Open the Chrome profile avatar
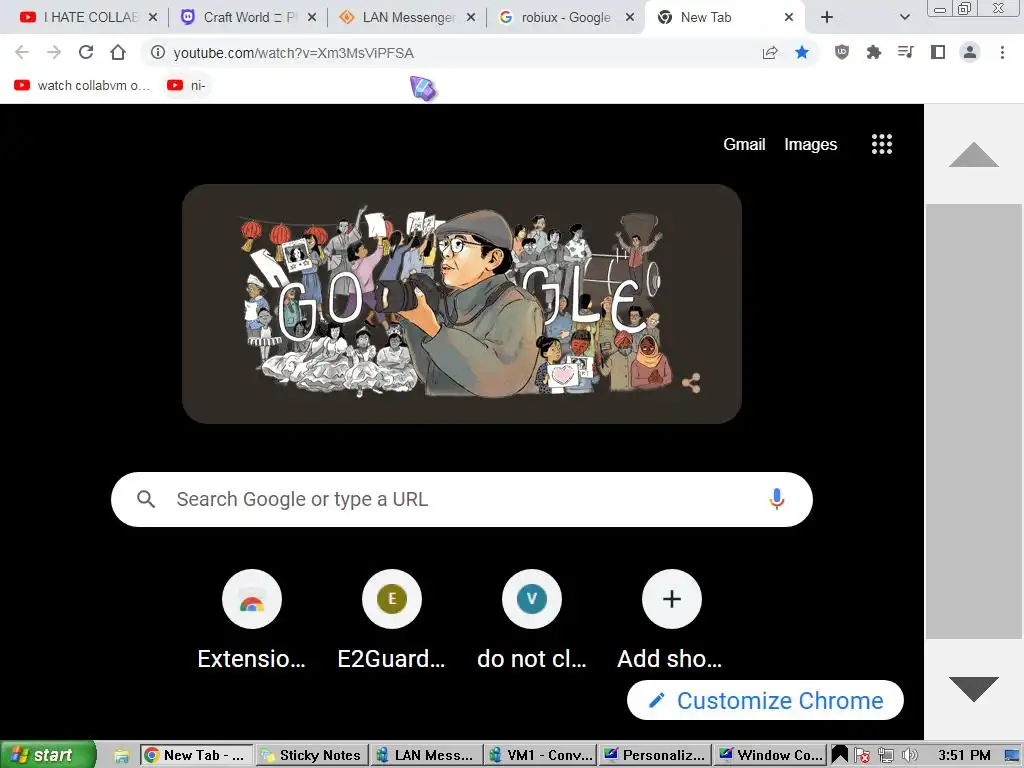This screenshot has width=1024, height=768. 970,52
